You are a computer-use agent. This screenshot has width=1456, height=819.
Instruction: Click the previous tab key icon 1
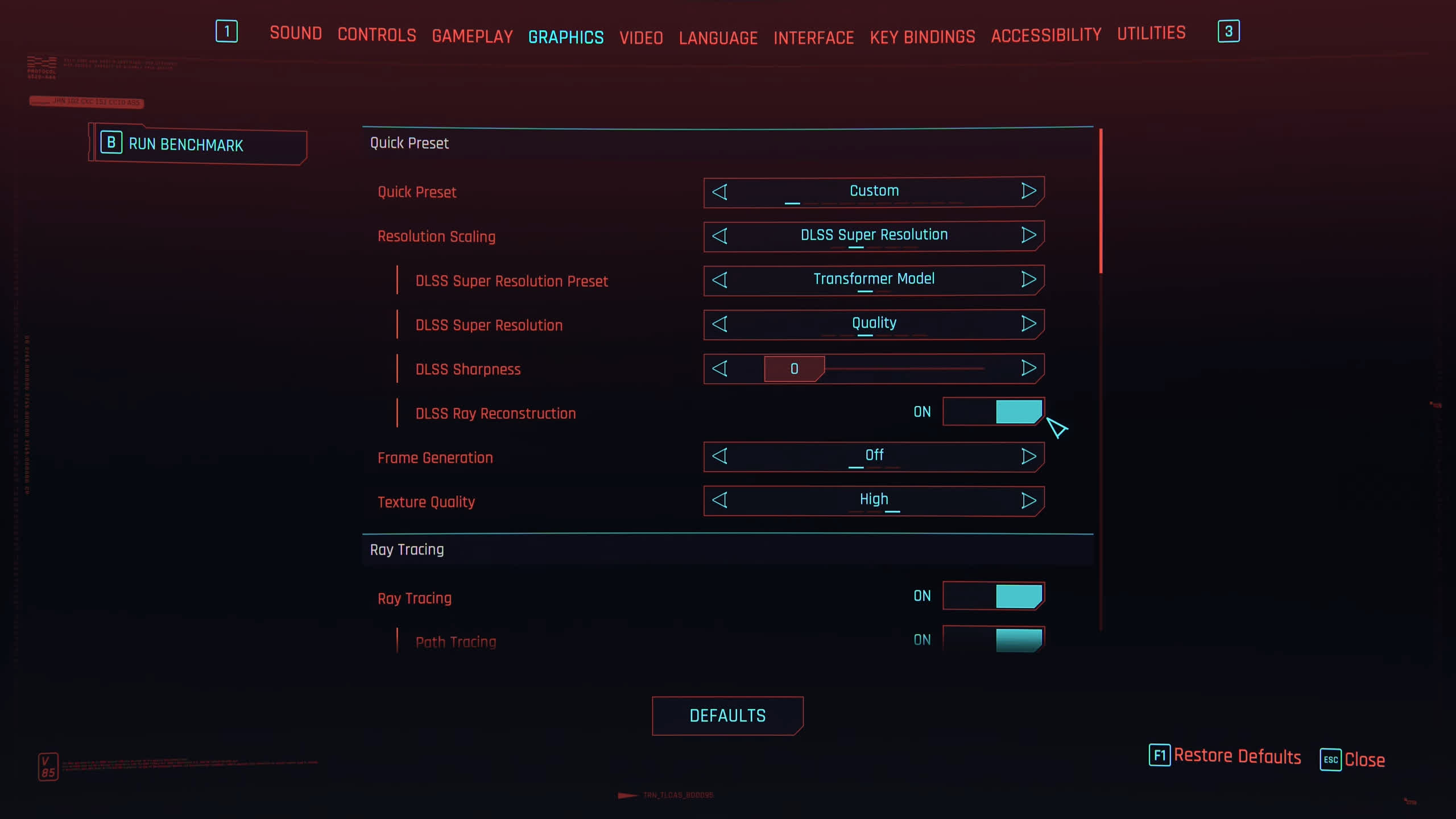226,31
